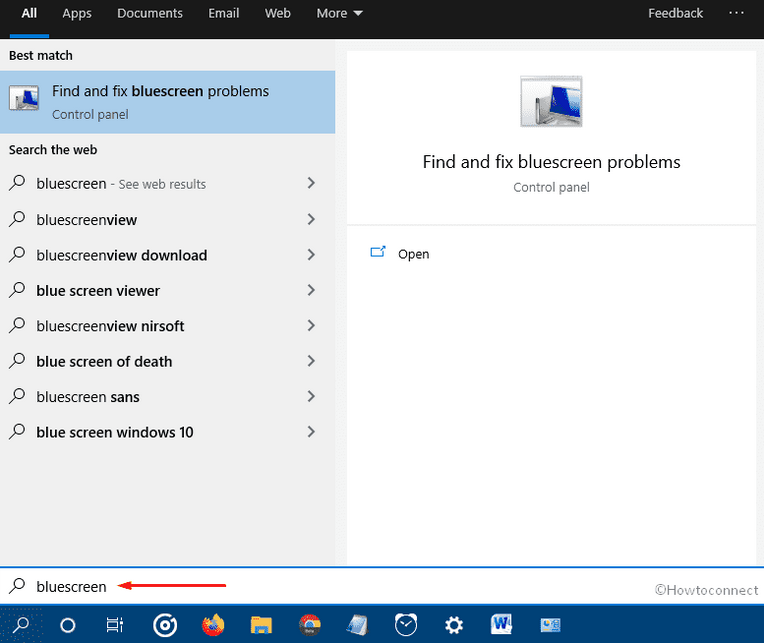Select blue screen of death suggestion
This screenshot has height=643, width=764.
point(168,361)
